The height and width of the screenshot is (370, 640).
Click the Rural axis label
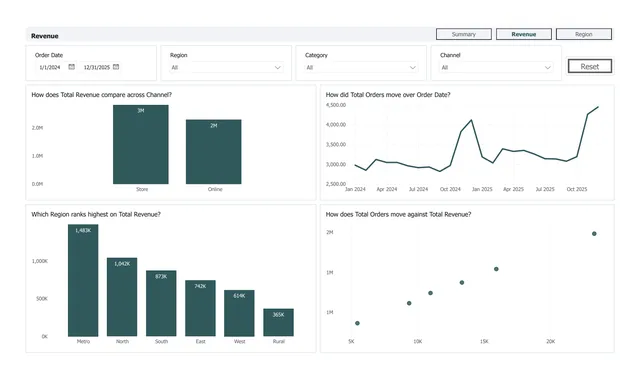pyautogui.click(x=279, y=341)
